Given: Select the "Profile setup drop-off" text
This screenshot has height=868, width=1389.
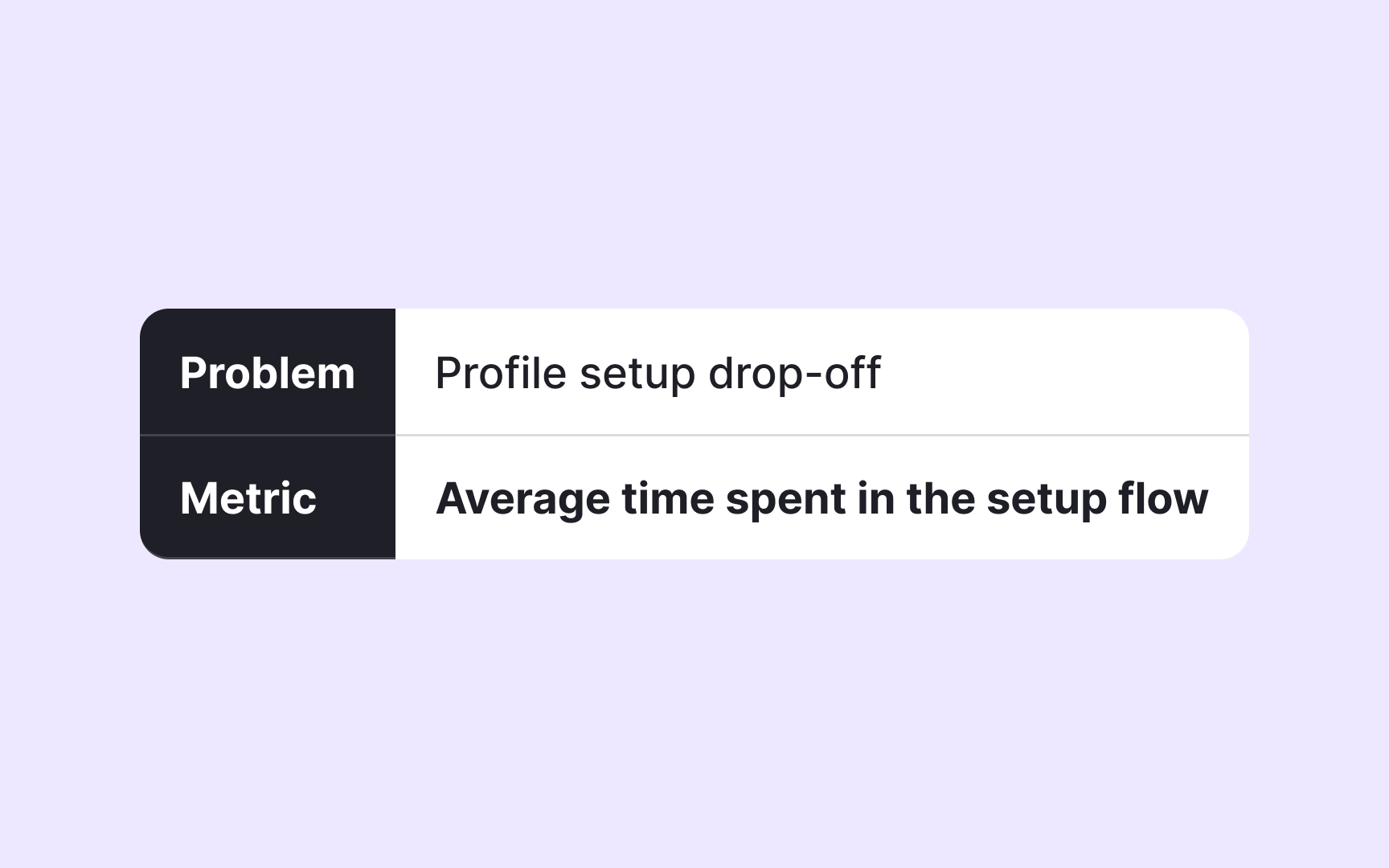Looking at the screenshot, I should point(657,373).
